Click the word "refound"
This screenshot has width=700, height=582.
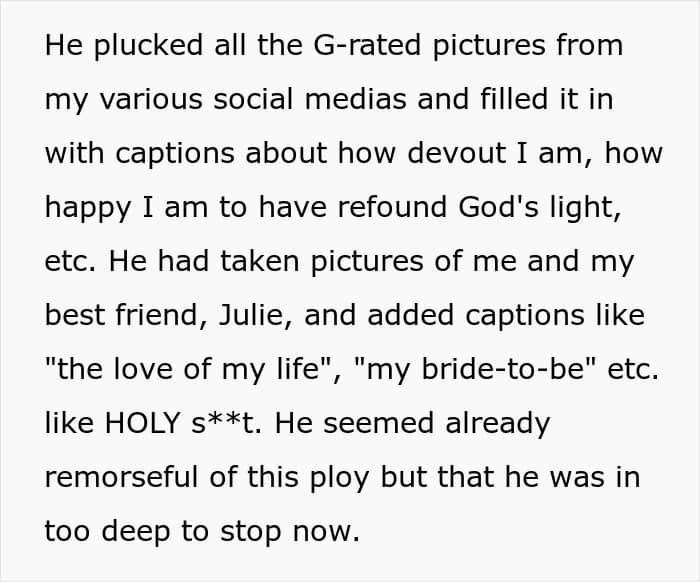tap(392, 207)
